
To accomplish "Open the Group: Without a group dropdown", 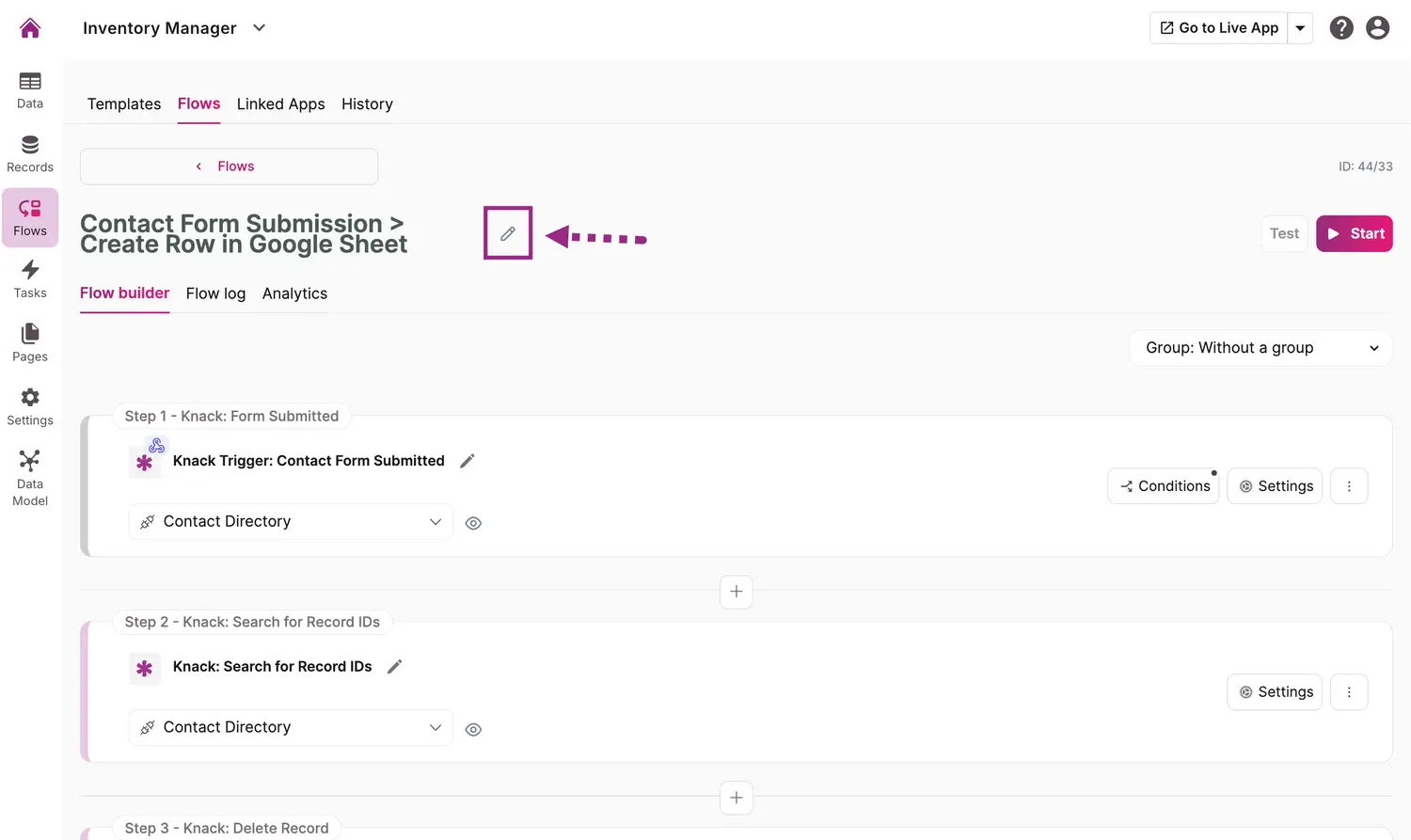I will [1260, 348].
